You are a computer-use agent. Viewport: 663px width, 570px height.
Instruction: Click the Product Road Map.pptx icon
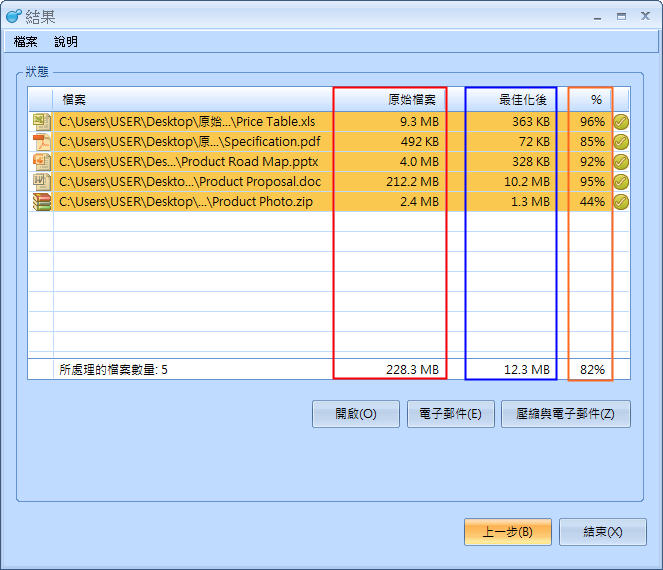coord(41,162)
